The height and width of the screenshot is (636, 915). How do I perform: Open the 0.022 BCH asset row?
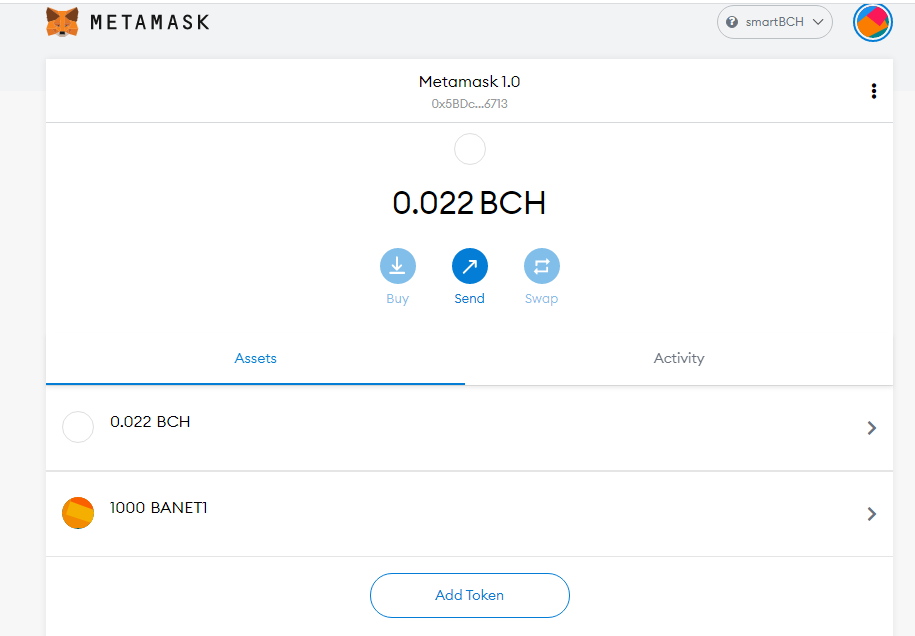coord(469,428)
